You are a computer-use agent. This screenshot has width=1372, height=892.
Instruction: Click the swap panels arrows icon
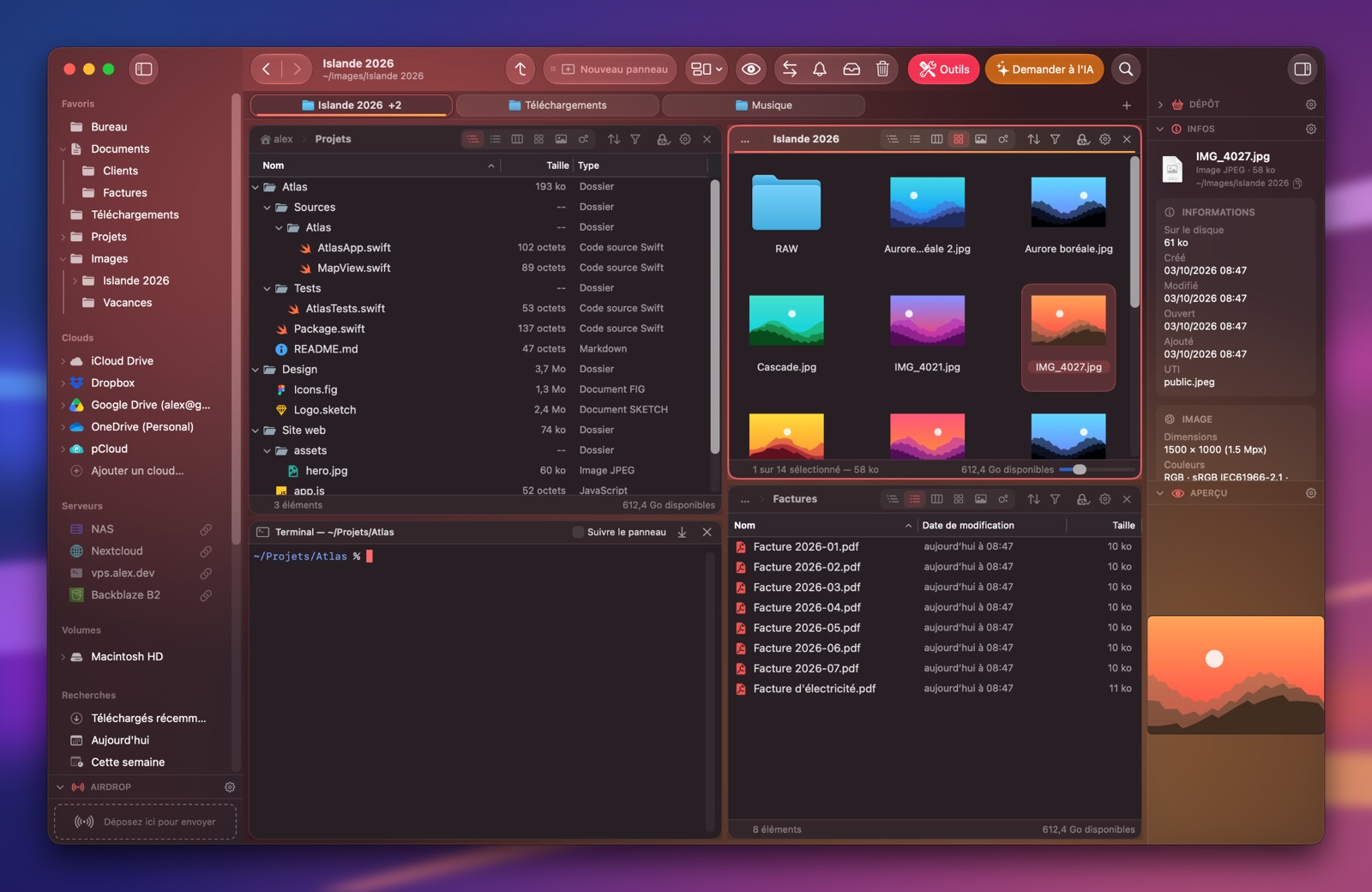click(x=790, y=69)
